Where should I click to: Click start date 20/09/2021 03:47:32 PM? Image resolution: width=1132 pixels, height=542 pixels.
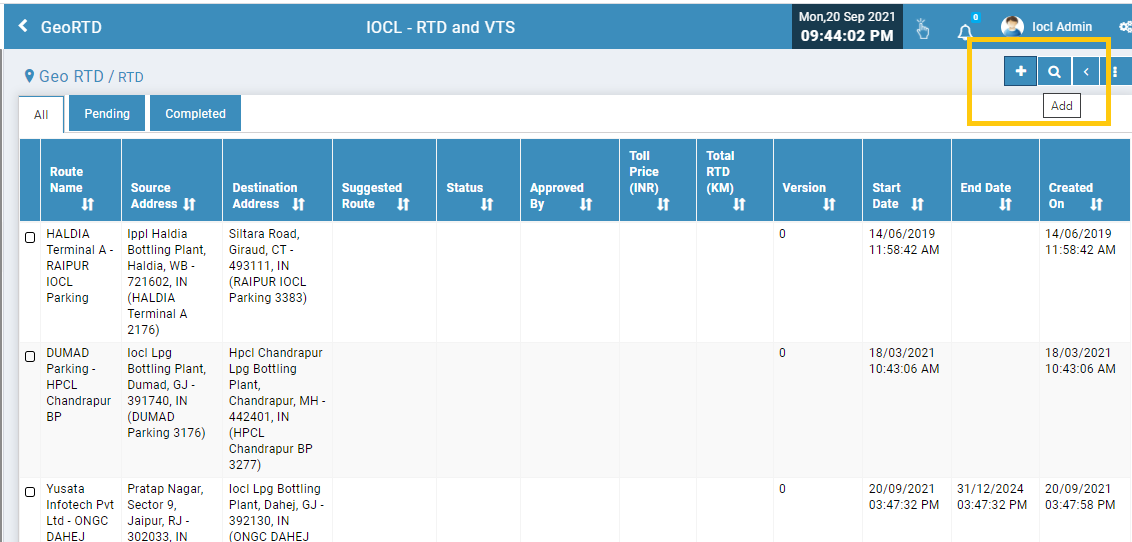[906, 497]
